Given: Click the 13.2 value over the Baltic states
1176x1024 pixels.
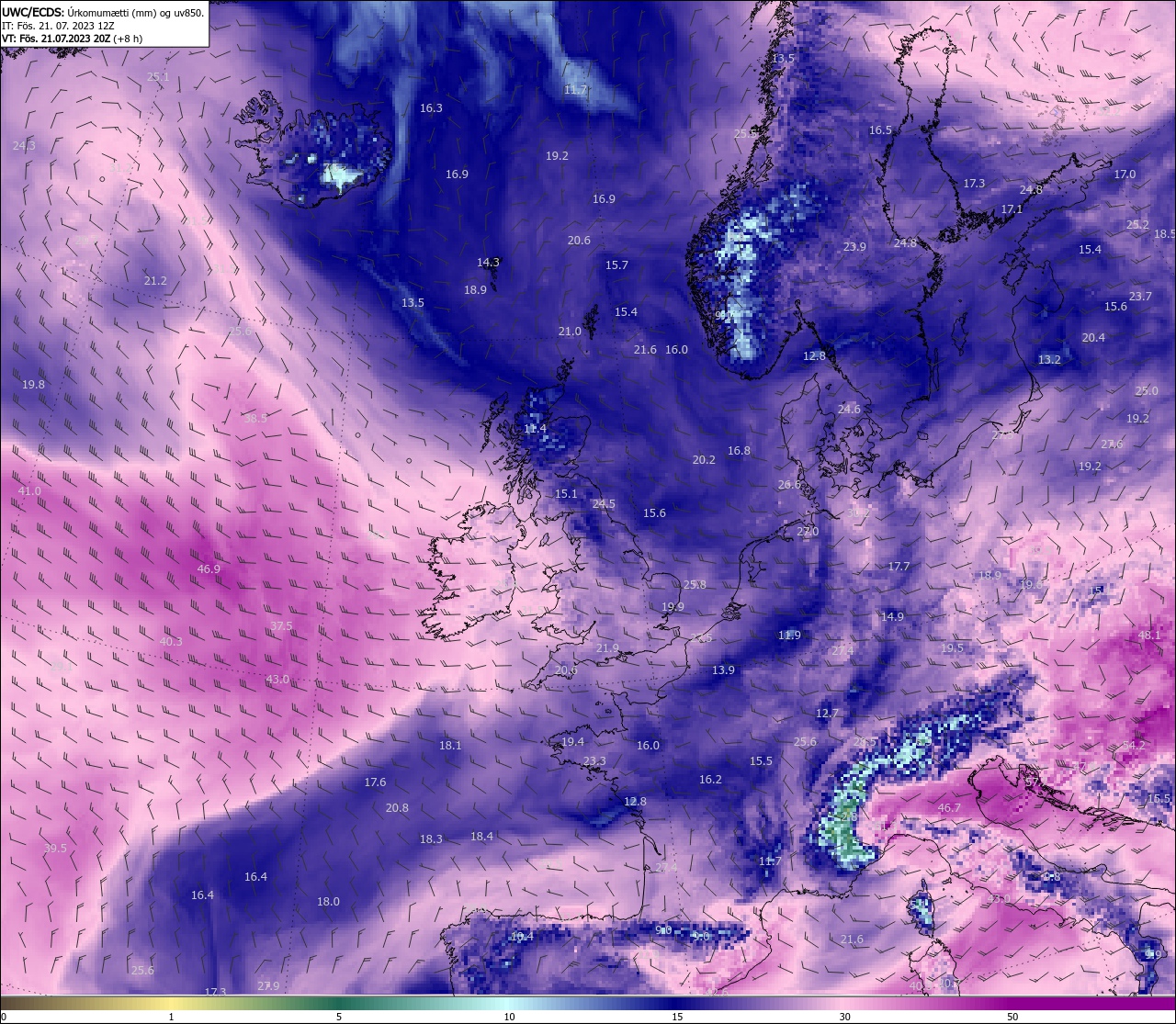Looking at the screenshot, I should click(1049, 360).
